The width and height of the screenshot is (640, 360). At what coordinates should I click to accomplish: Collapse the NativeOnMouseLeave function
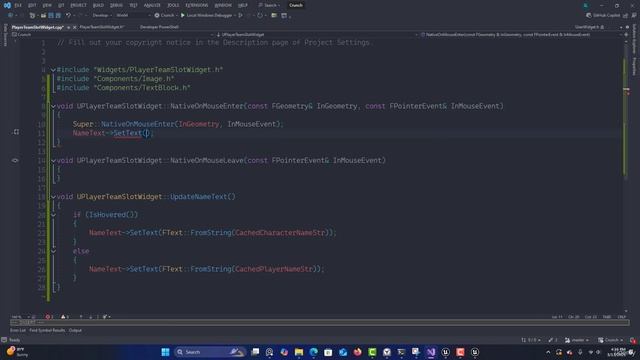point(53,160)
